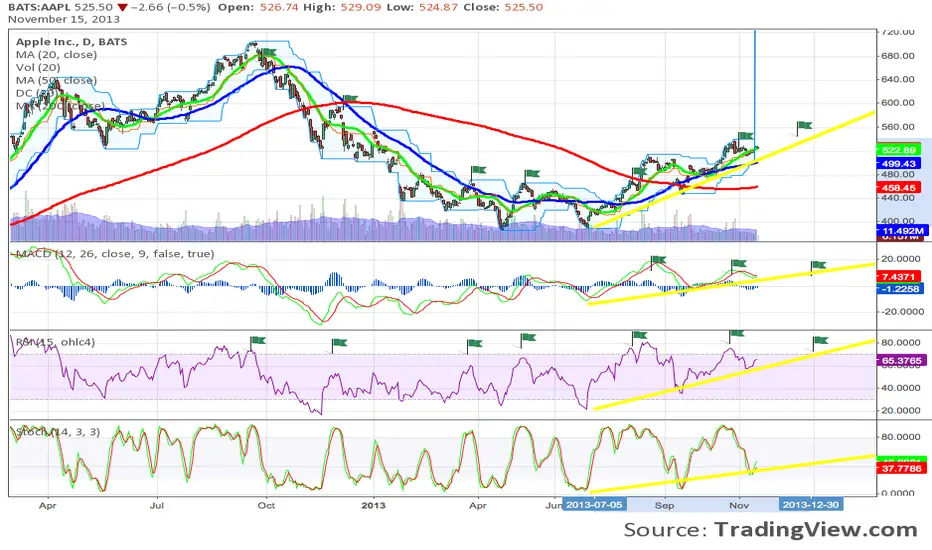This screenshot has height=550, width=932.
Task: Click the blue 11.492M volume label
Action: 902,231
